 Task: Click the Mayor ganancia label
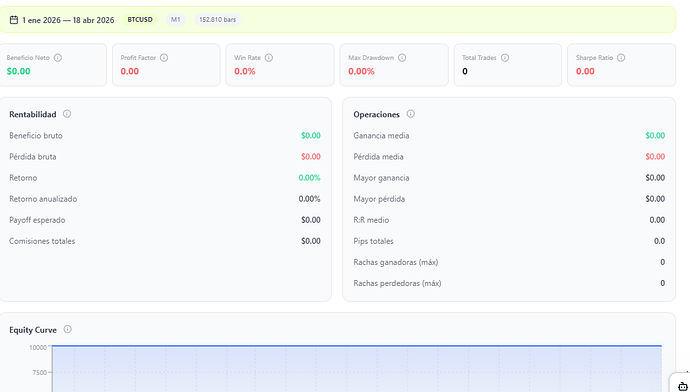coord(382,178)
